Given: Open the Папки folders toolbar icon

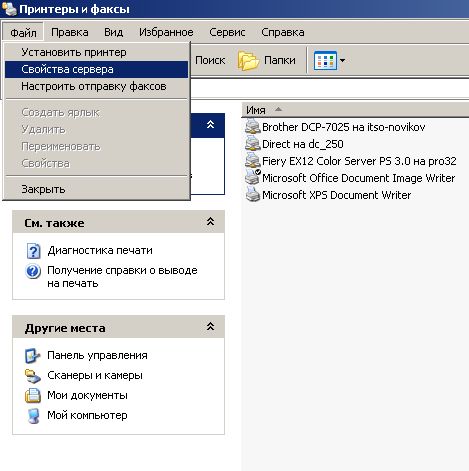Looking at the screenshot, I should click(x=248, y=60).
